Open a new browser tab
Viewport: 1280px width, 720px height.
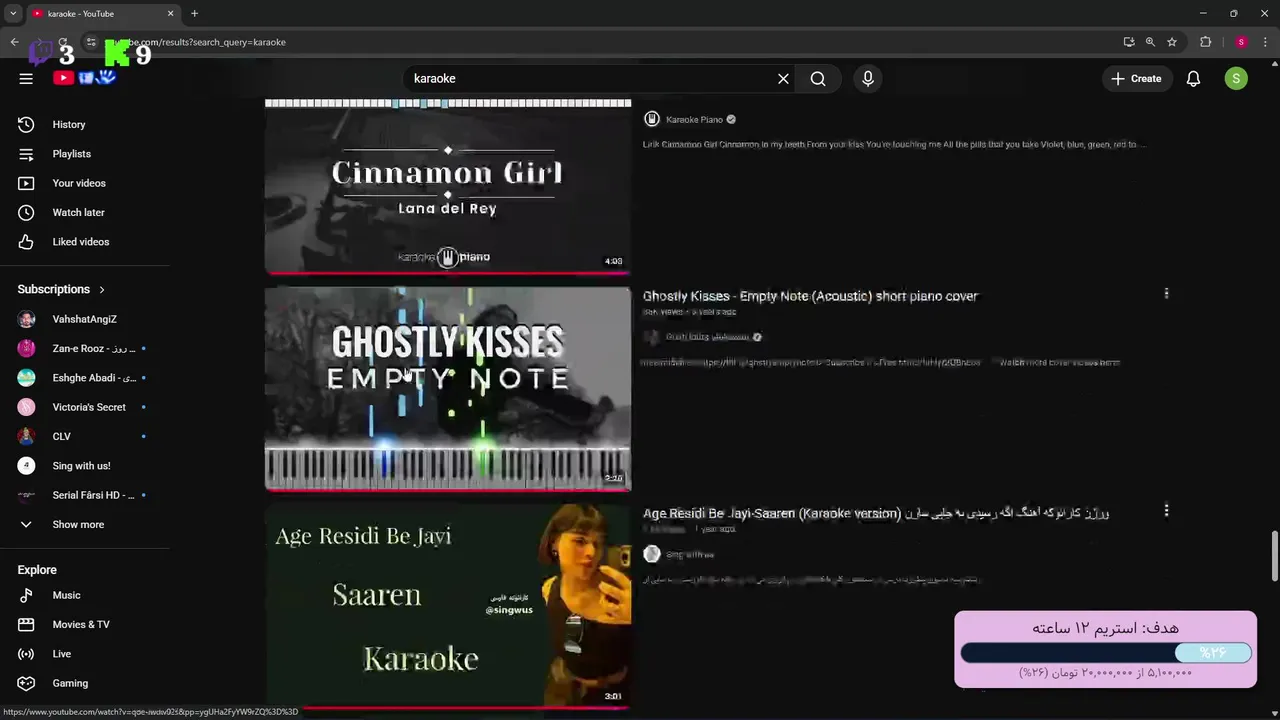tap(194, 13)
